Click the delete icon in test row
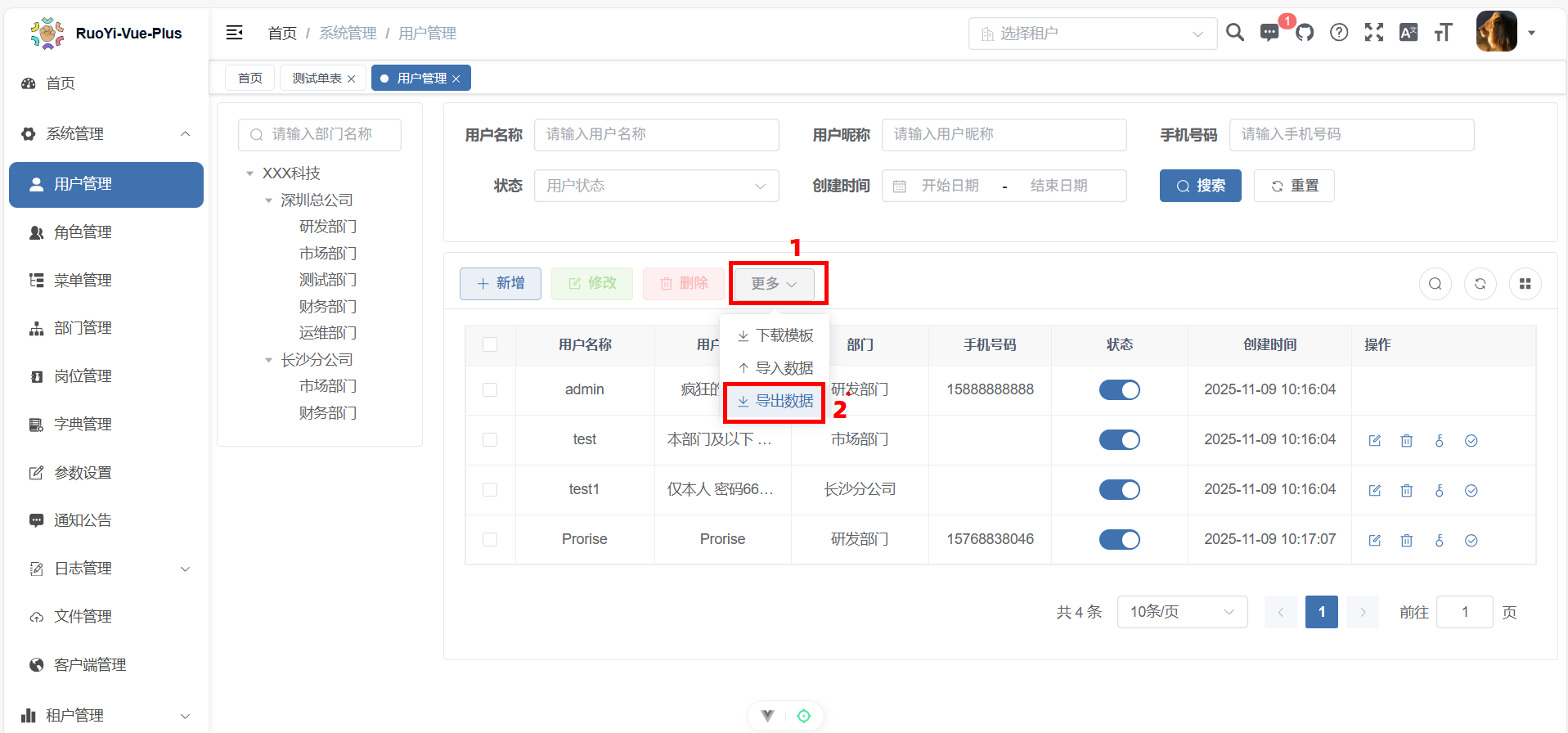The width and height of the screenshot is (1568, 733). tap(1407, 441)
